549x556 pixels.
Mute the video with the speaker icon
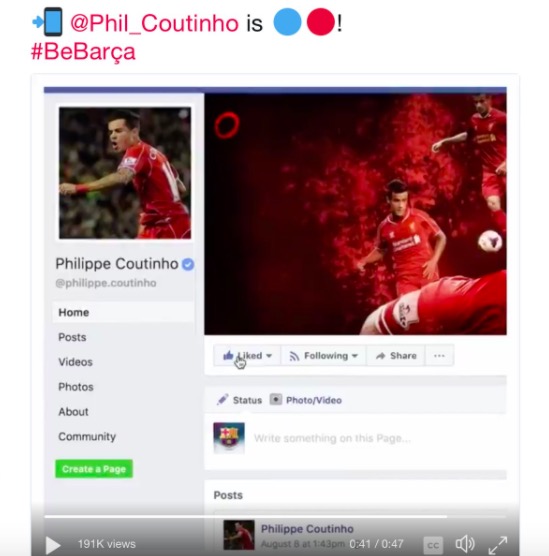(465, 544)
